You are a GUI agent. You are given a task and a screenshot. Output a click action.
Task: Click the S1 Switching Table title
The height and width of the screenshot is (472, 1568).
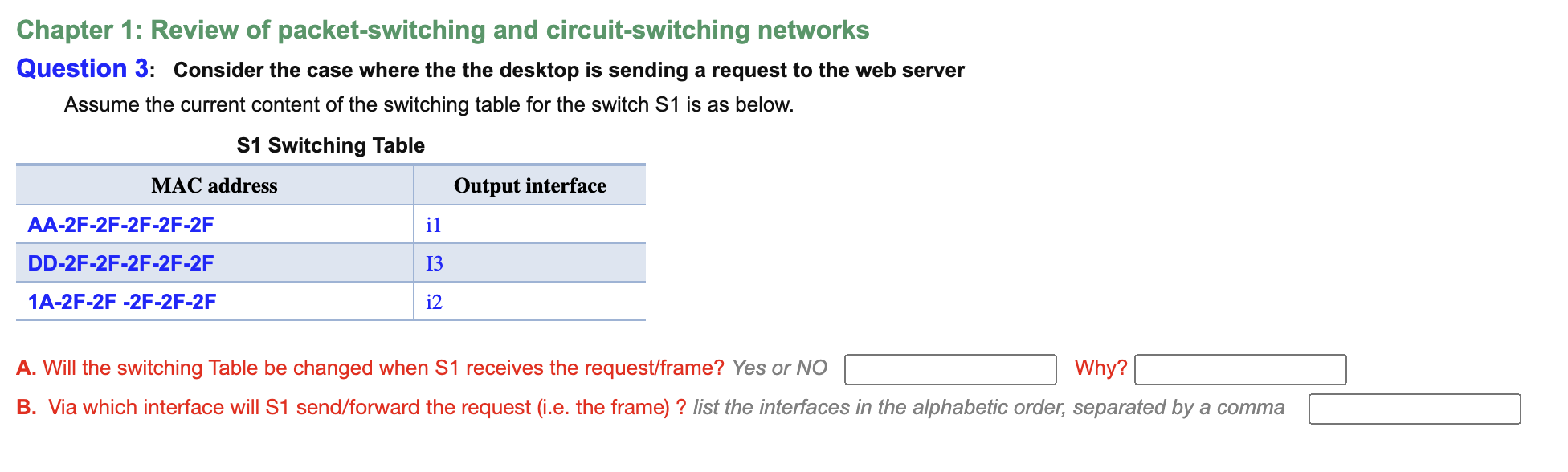click(x=329, y=145)
